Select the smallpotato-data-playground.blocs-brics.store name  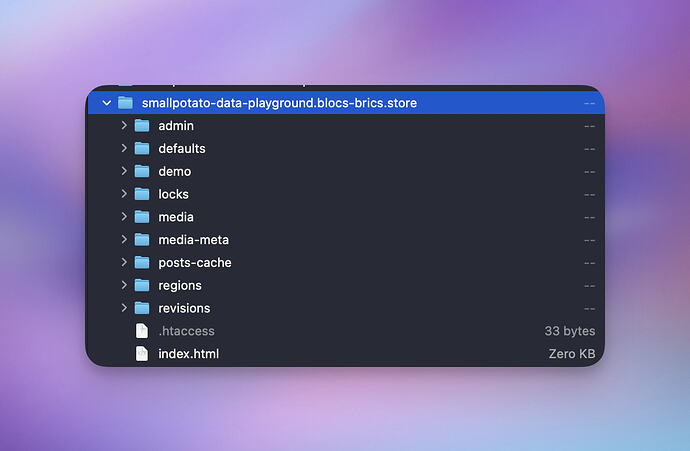click(x=279, y=103)
